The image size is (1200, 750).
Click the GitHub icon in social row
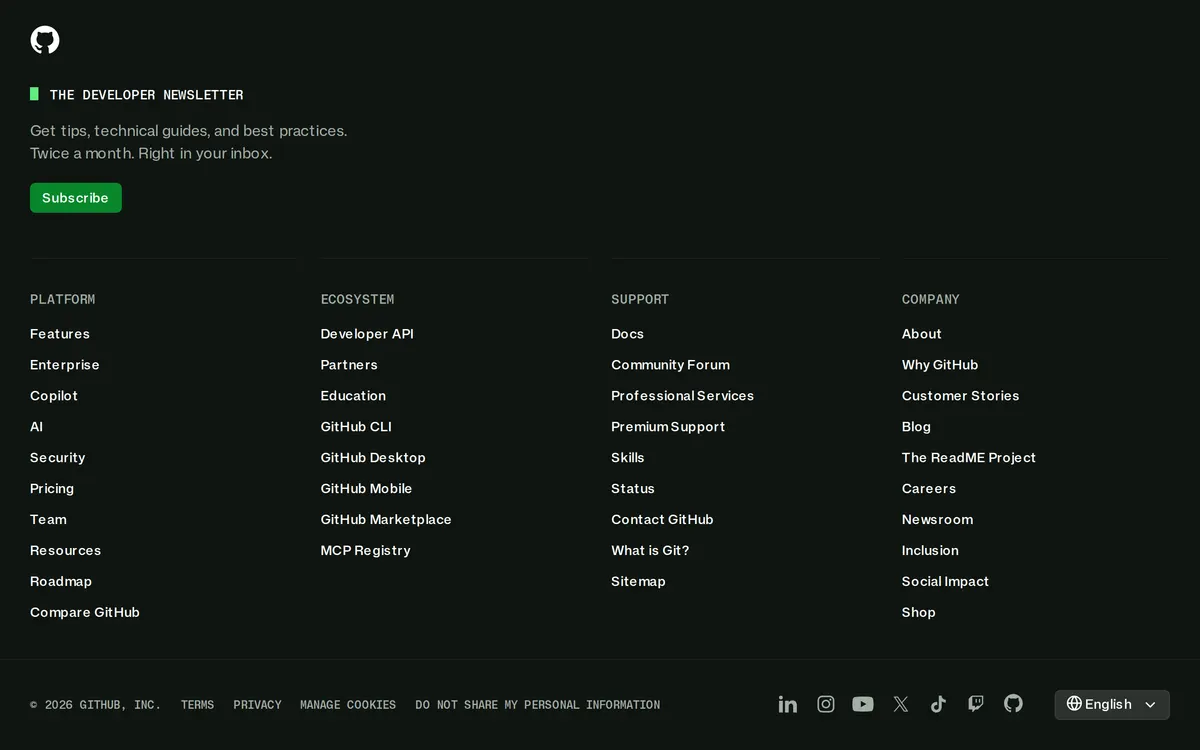(1013, 704)
